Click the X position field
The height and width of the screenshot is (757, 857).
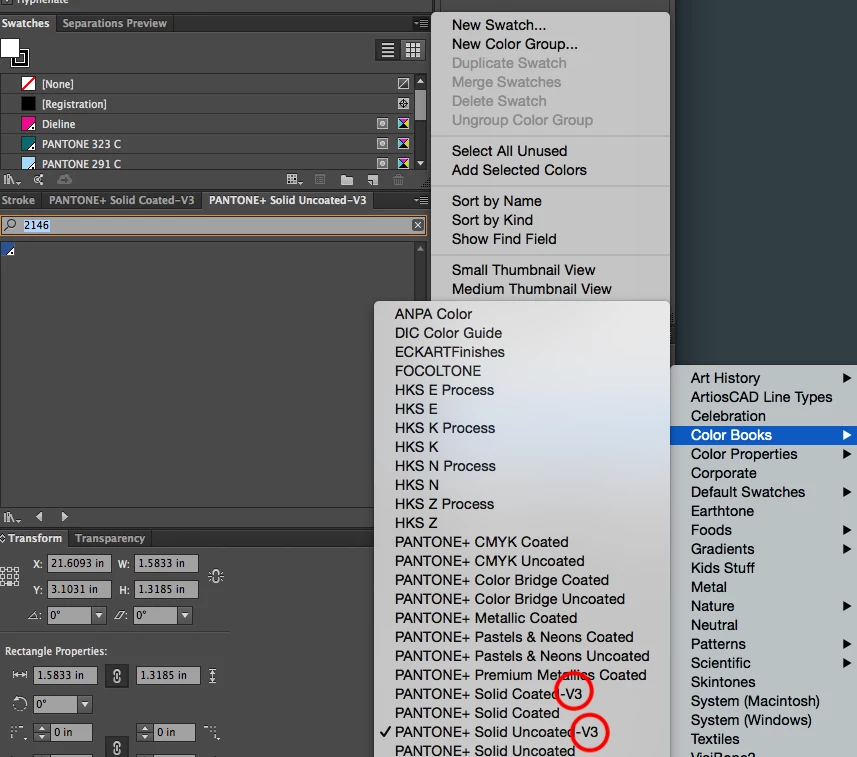pos(79,563)
